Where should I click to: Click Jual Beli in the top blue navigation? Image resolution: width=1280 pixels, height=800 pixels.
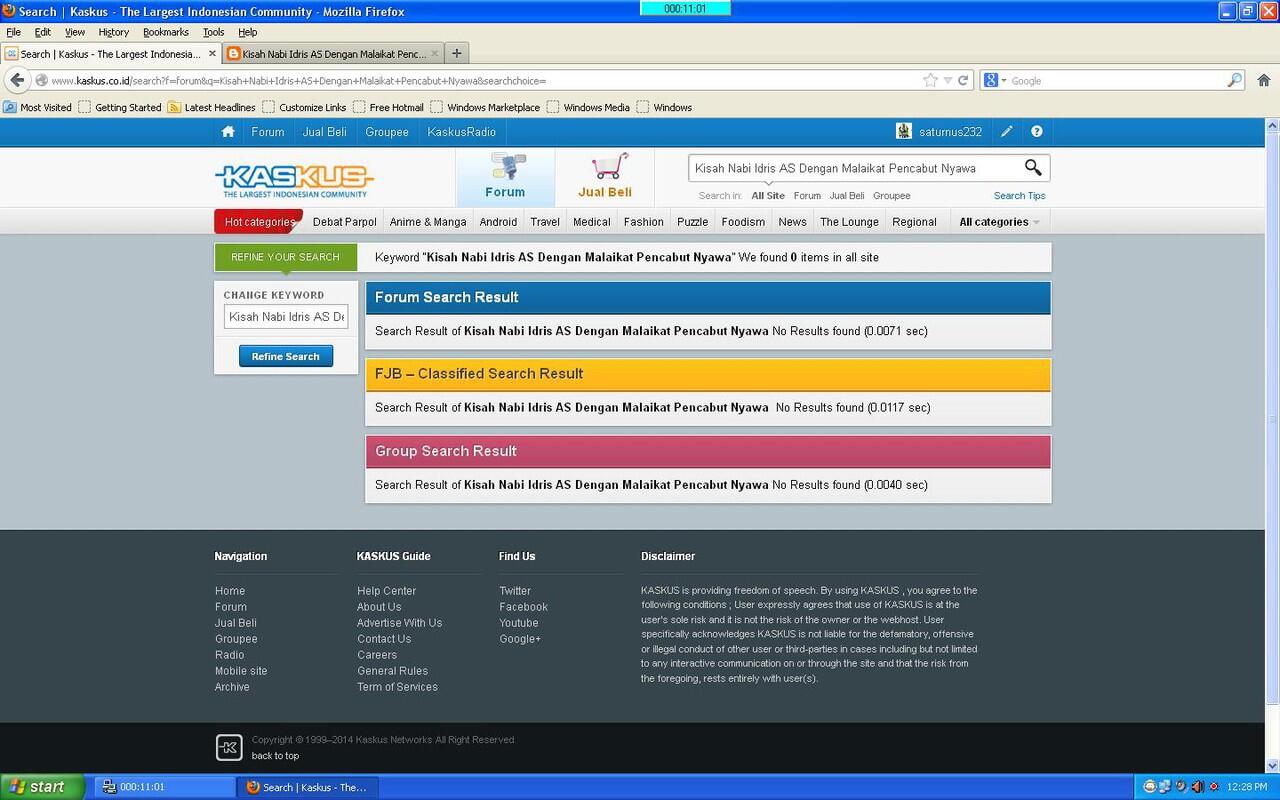pyautogui.click(x=325, y=131)
